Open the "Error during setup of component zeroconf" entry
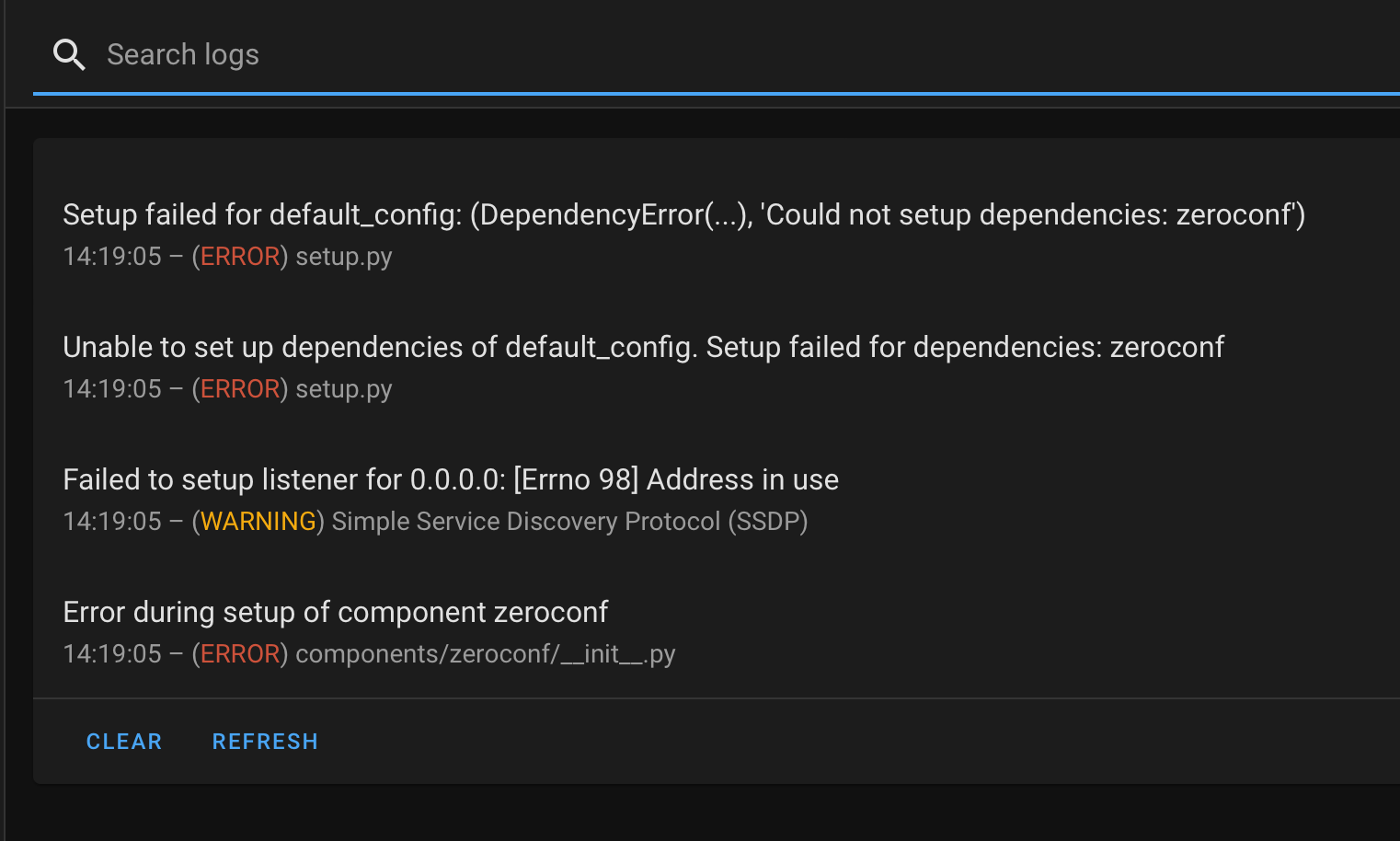This screenshot has width=1400, height=841. [x=335, y=612]
